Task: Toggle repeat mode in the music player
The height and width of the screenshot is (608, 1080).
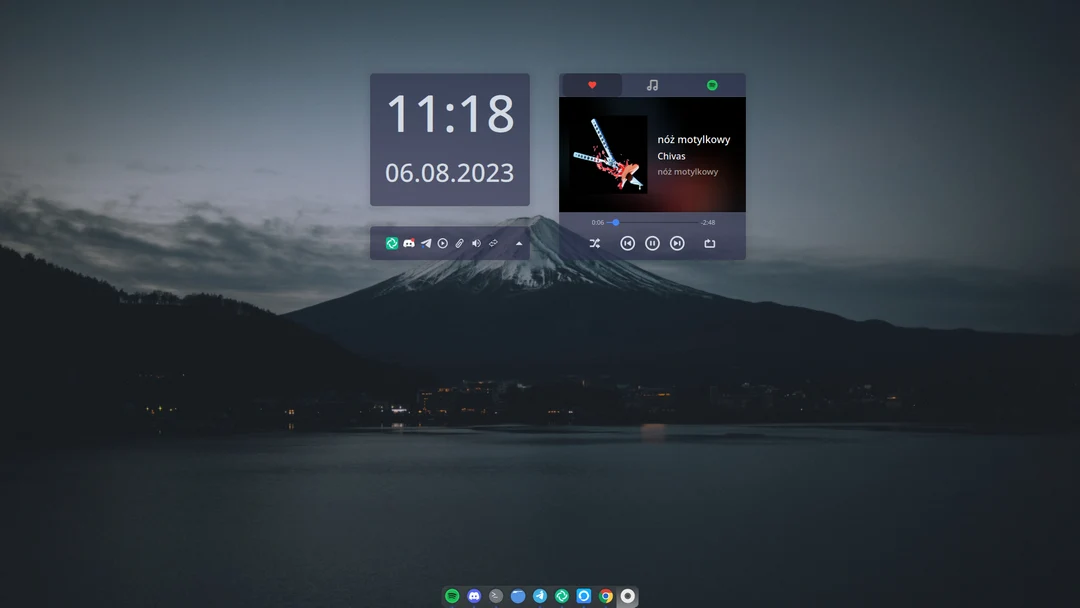Action: [711, 243]
